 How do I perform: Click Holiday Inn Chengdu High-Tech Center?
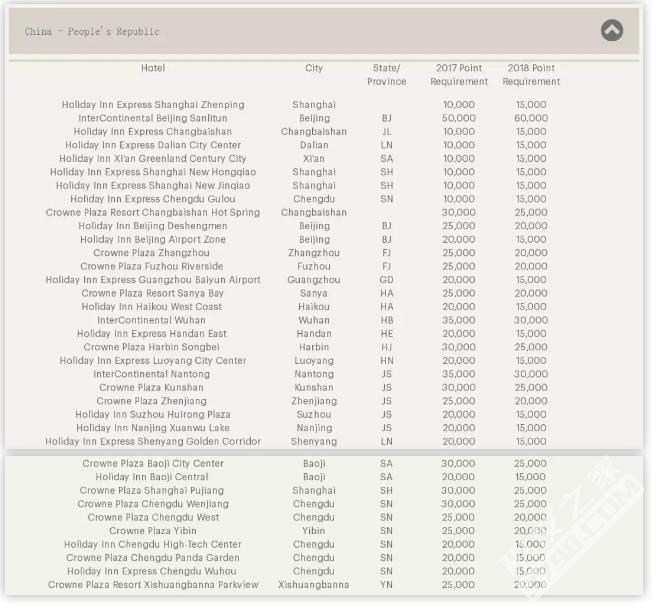[153, 544]
